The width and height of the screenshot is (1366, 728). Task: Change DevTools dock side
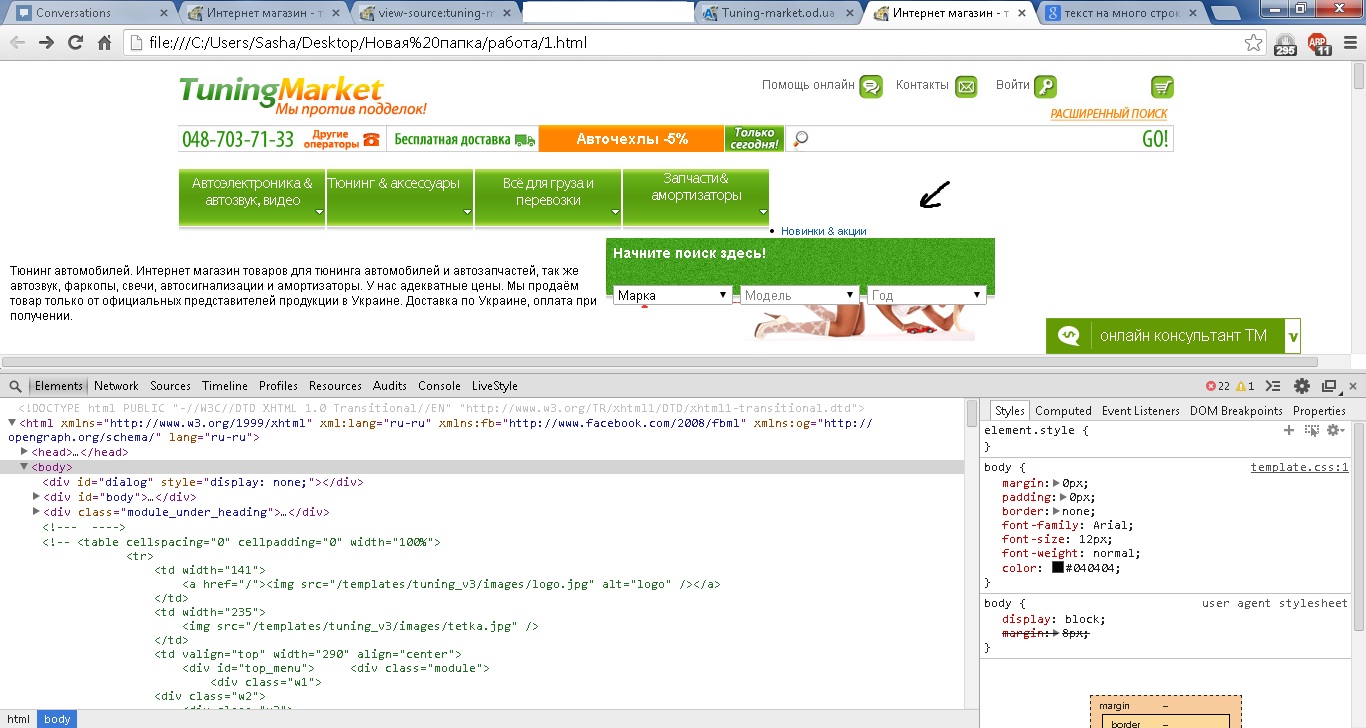[1329, 386]
